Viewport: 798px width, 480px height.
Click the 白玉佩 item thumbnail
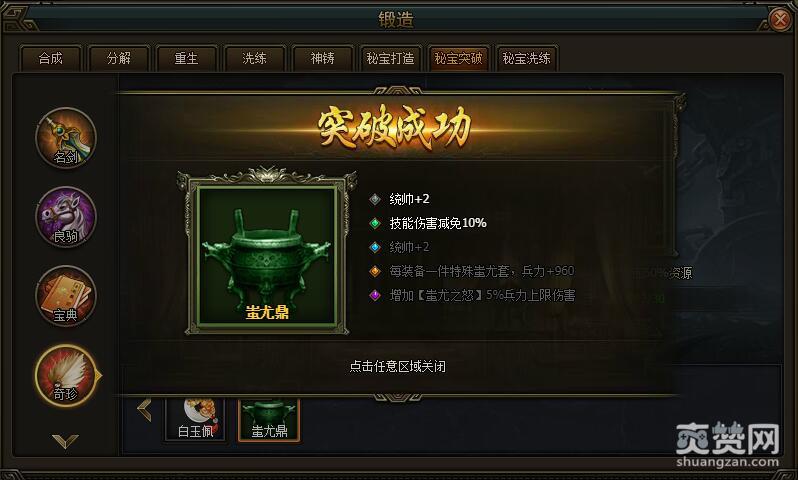(196, 419)
